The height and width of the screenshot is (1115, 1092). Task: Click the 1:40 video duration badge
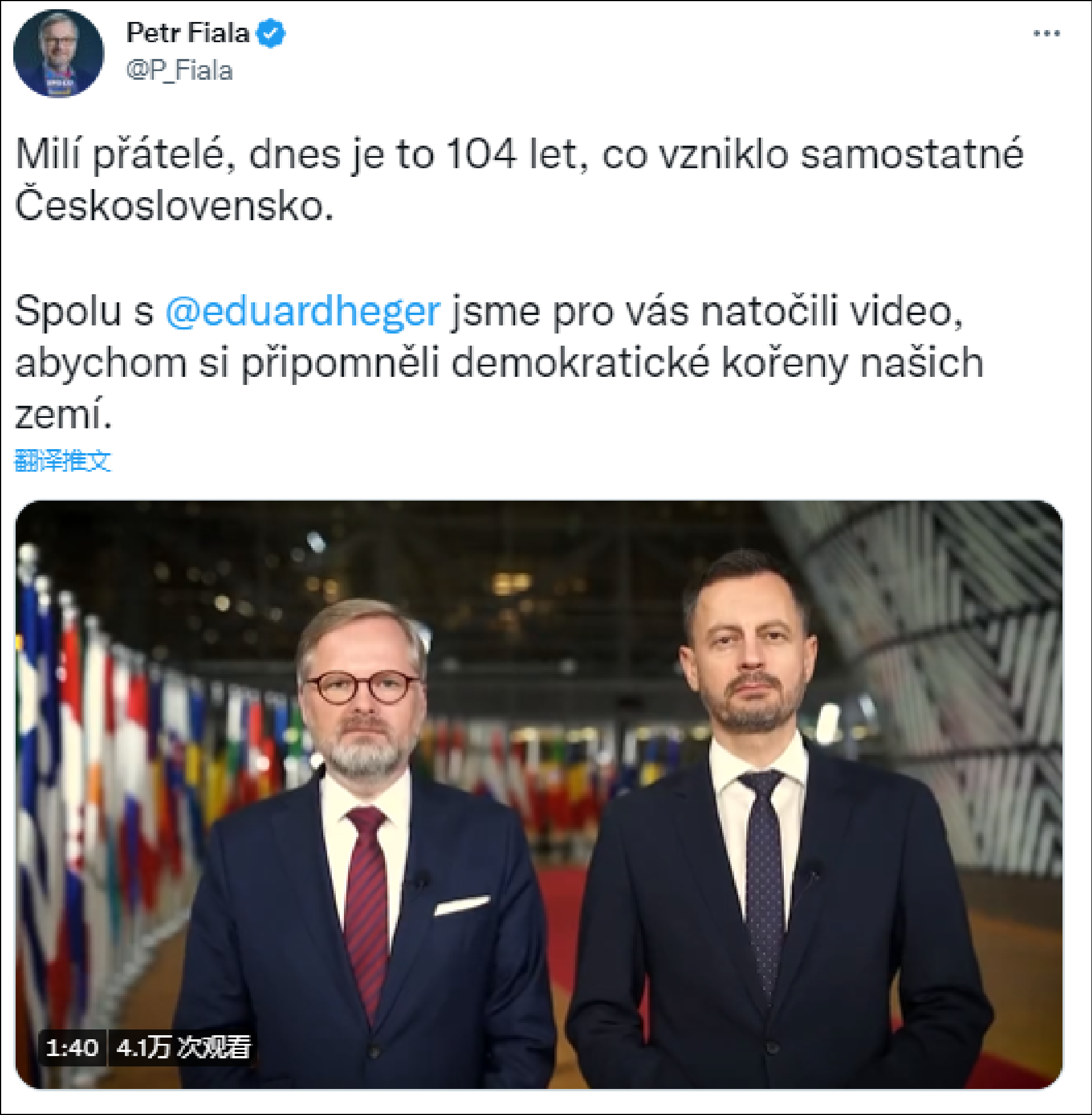72,1047
